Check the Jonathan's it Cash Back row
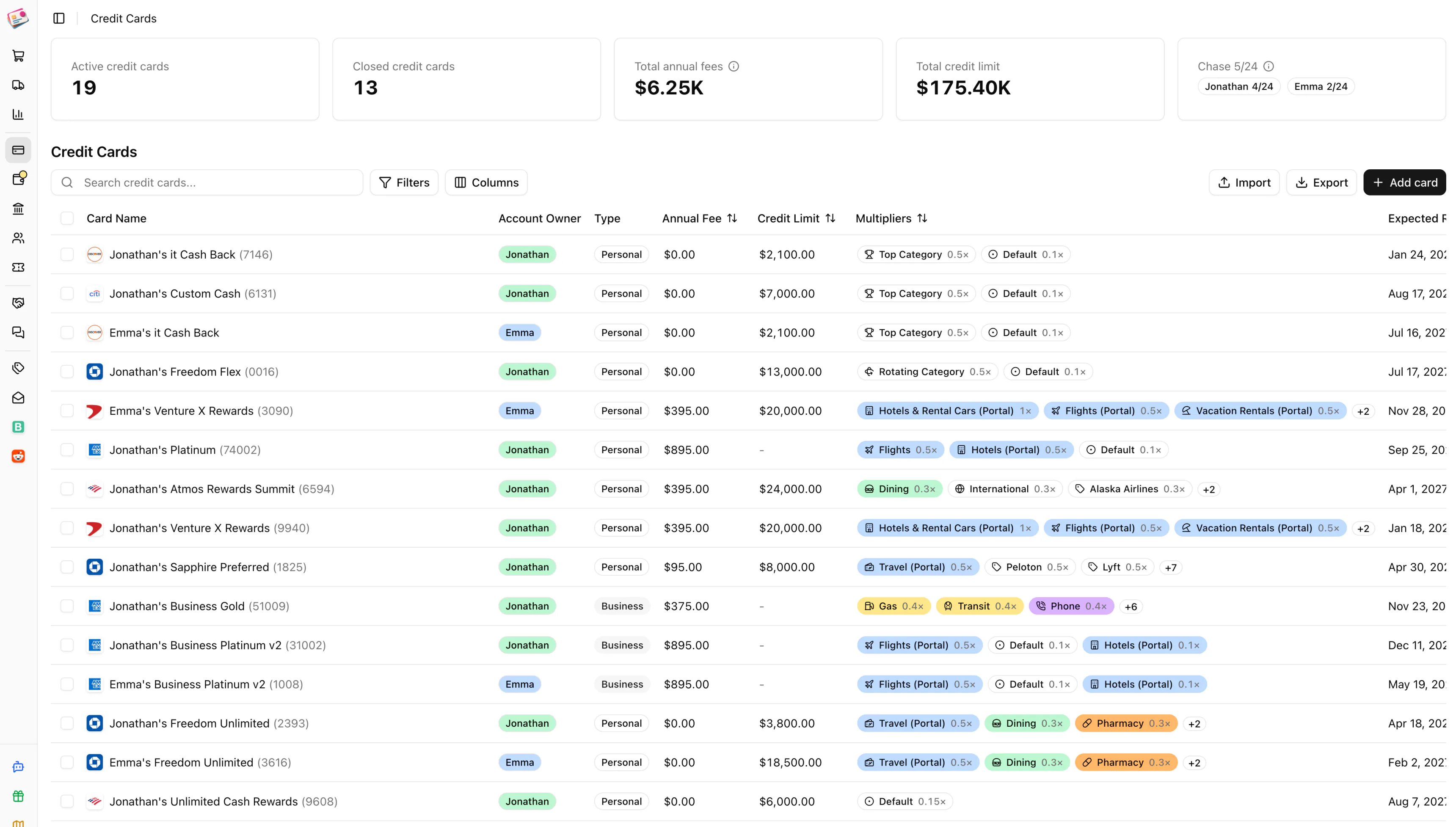1456x827 pixels. (x=67, y=254)
